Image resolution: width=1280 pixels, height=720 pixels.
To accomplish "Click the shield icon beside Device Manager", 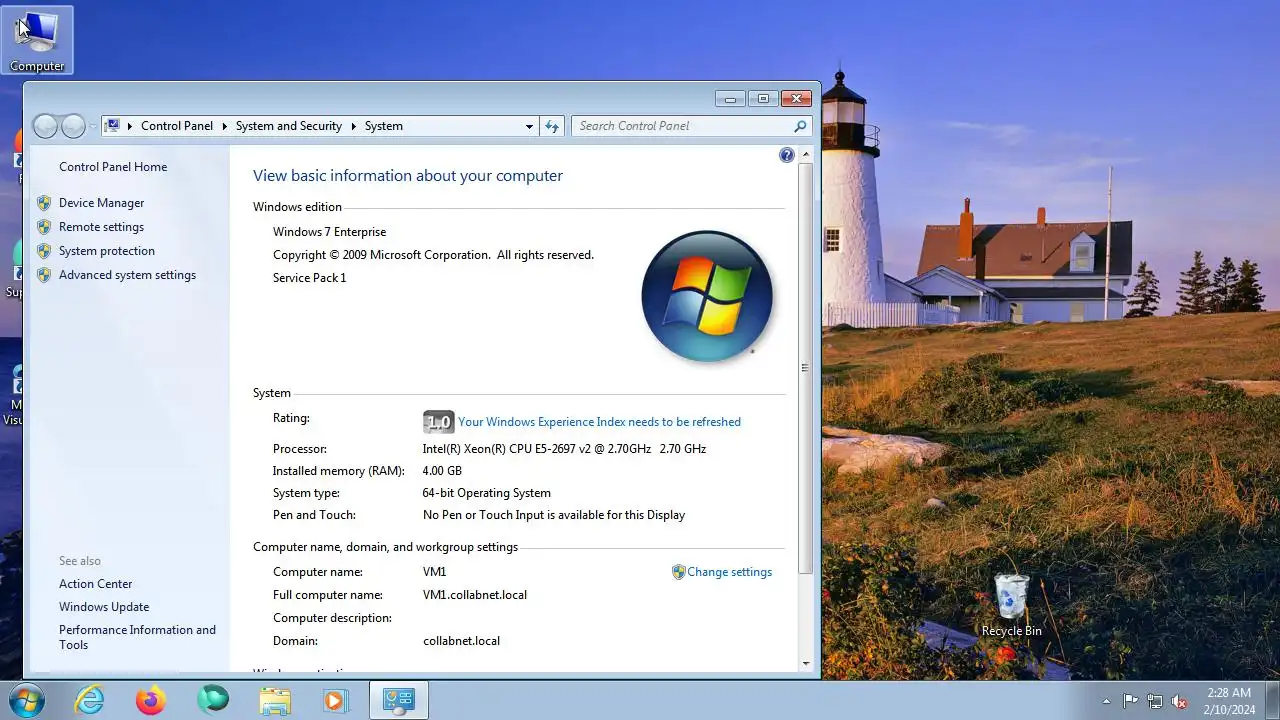I will coord(44,203).
